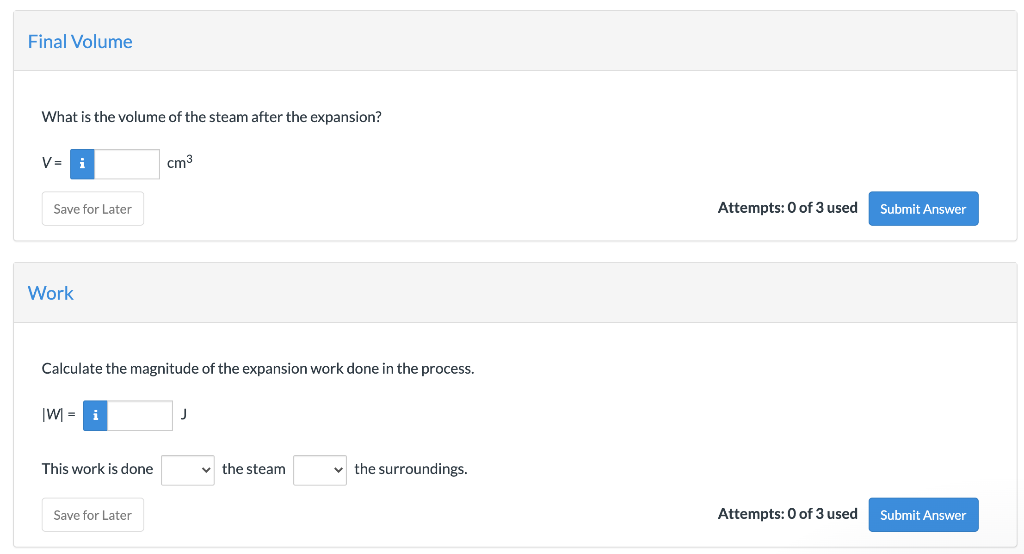Click the "This work is done" label
Viewport: 1024px width, 554px height.
tap(97, 469)
